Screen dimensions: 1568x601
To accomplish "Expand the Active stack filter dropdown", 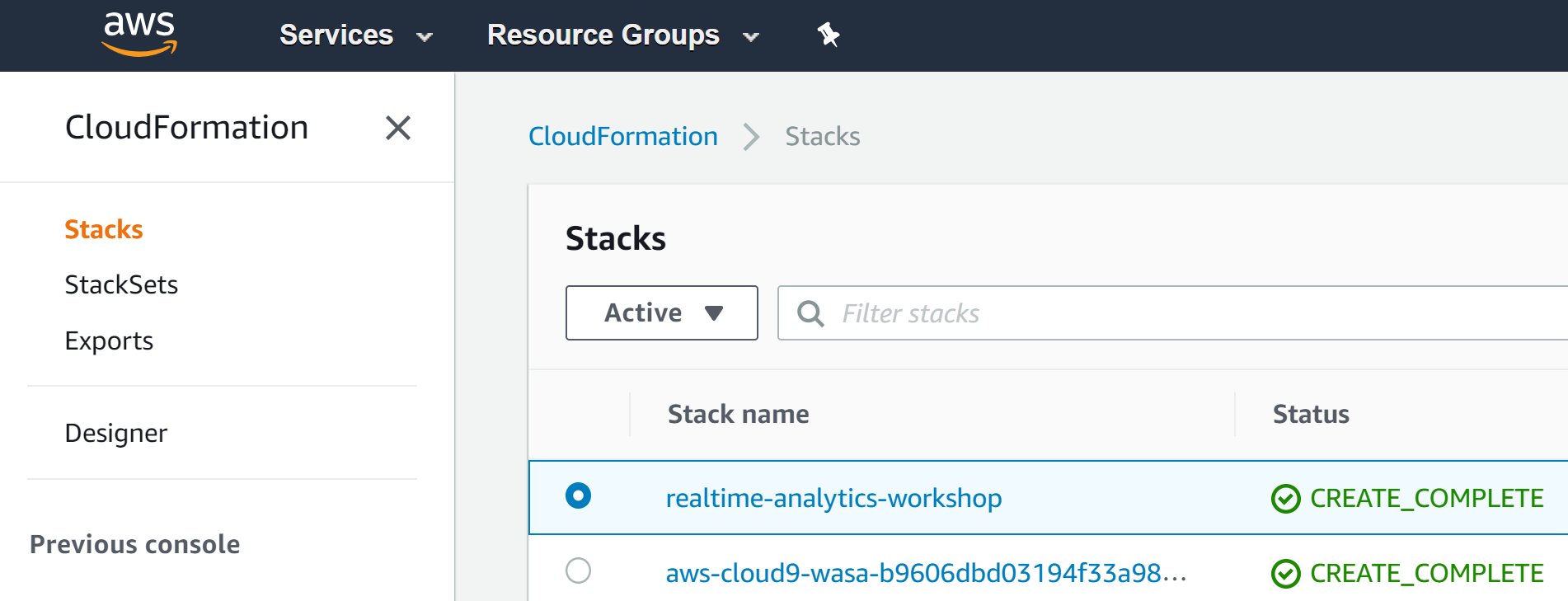I will click(x=662, y=313).
